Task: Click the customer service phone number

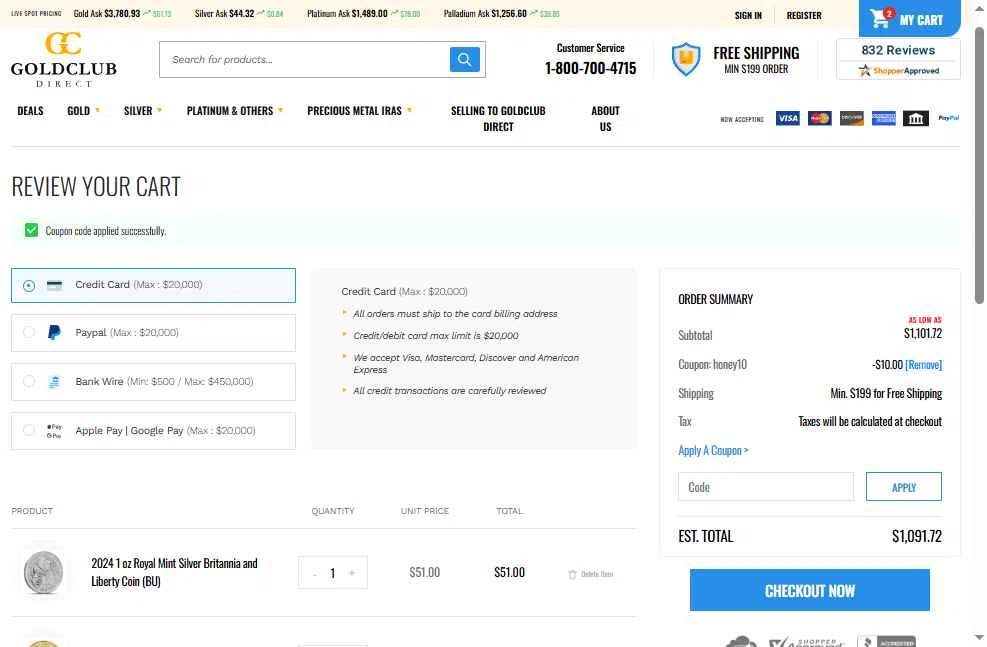Action: point(590,68)
